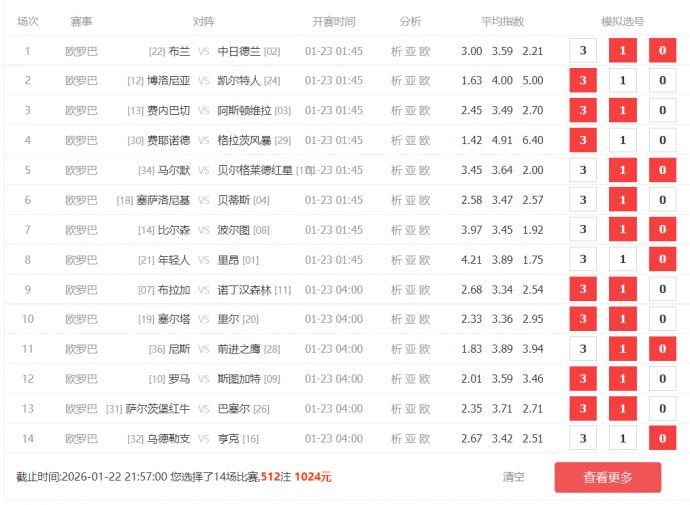690x505 pixels.
Task: Toggle the 1 (draw) pick for match 4
Action: click(622, 141)
